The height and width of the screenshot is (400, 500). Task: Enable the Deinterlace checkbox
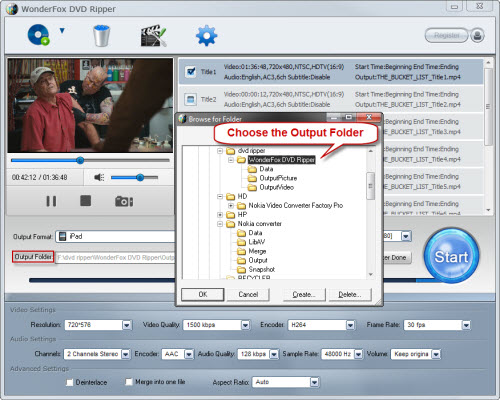pos(69,382)
